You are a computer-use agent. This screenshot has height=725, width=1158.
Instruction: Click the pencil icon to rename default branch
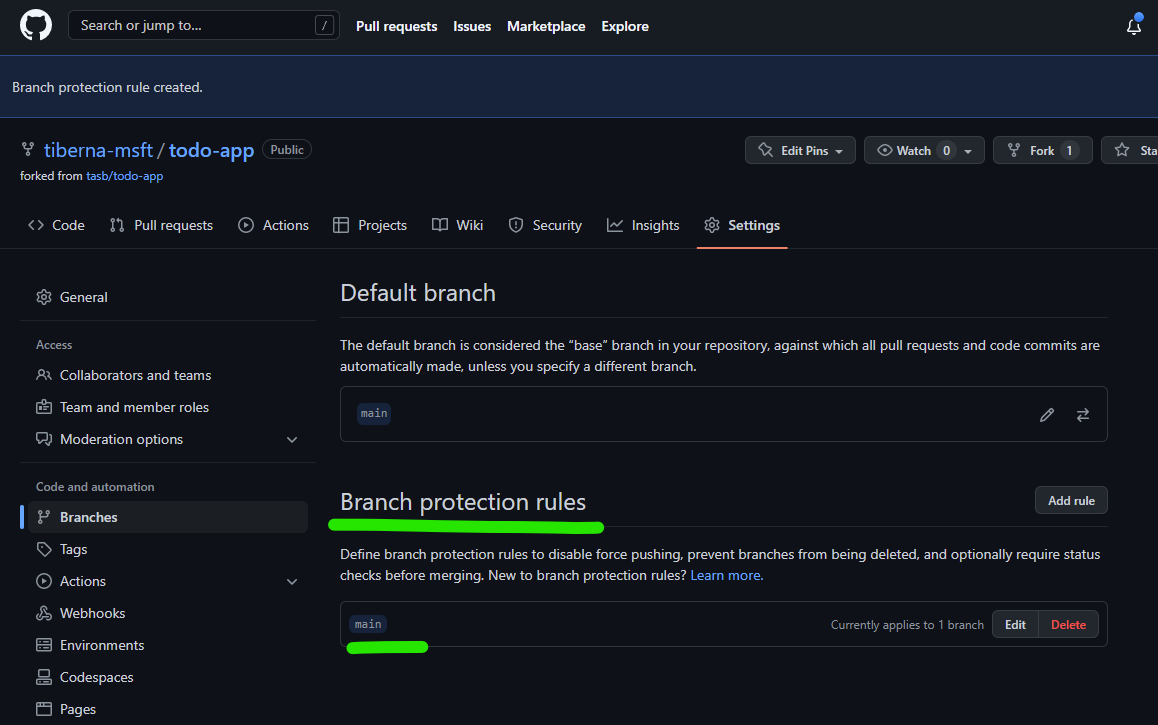(x=1047, y=414)
